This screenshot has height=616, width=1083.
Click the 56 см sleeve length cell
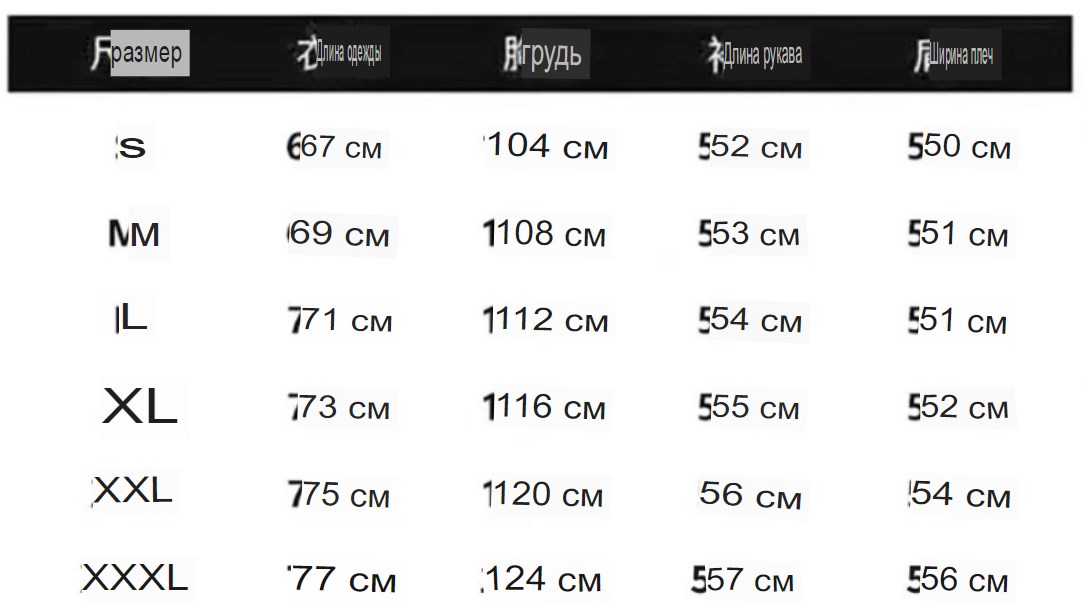pos(751,494)
